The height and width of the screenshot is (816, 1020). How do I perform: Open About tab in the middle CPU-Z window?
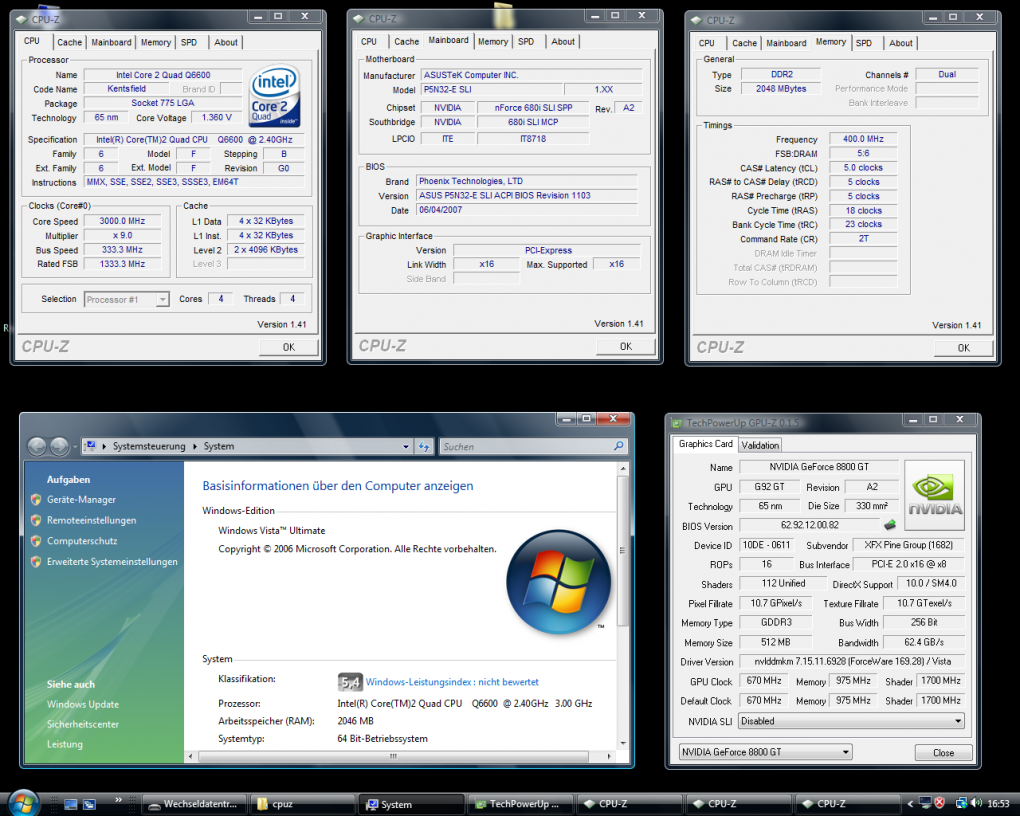563,42
